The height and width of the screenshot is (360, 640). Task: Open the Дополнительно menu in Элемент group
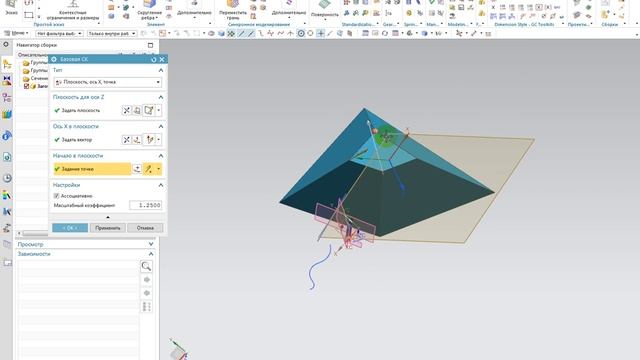pyautogui.click(x=194, y=10)
